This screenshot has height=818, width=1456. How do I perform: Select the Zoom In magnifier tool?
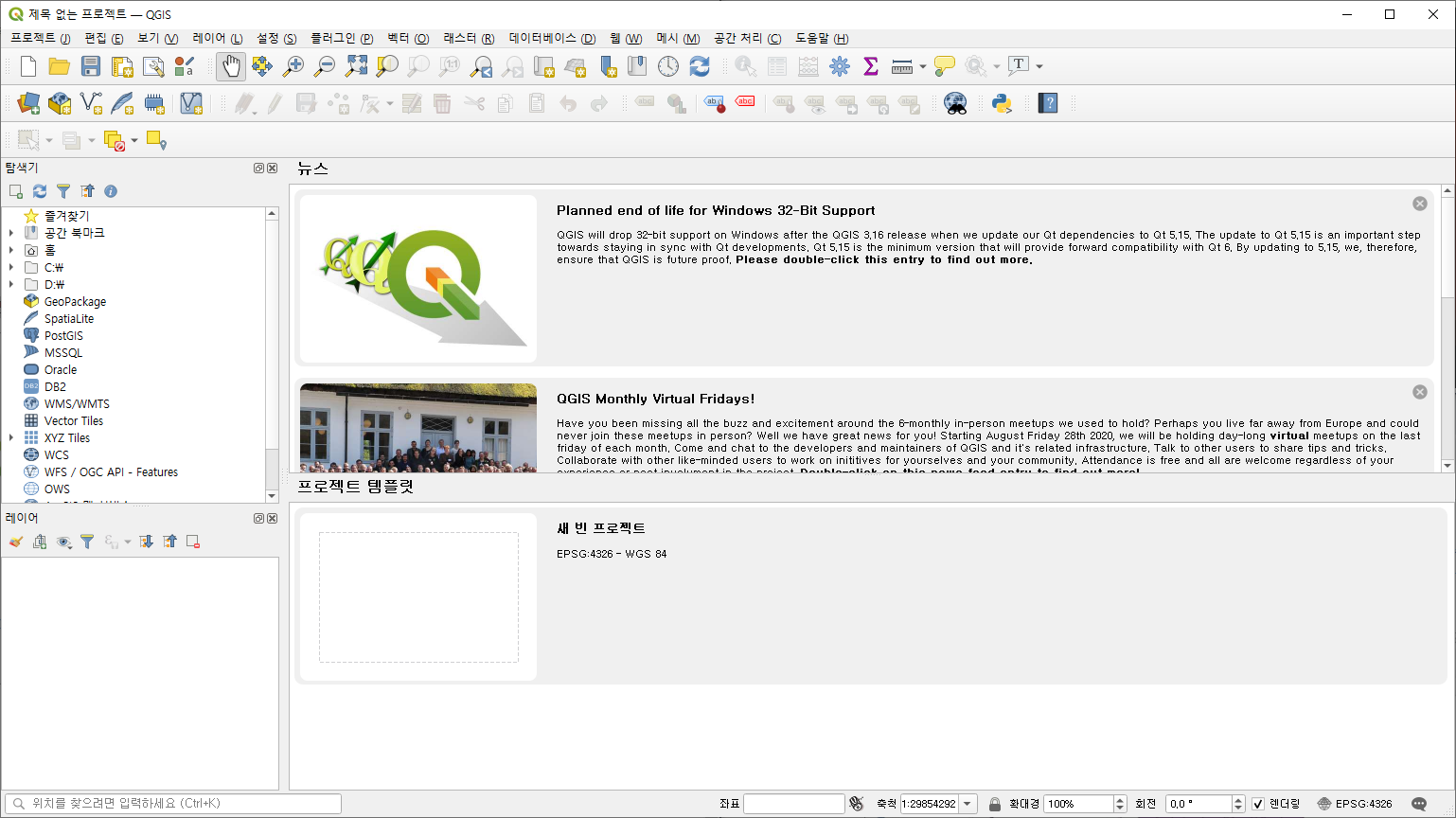[293, 66]
